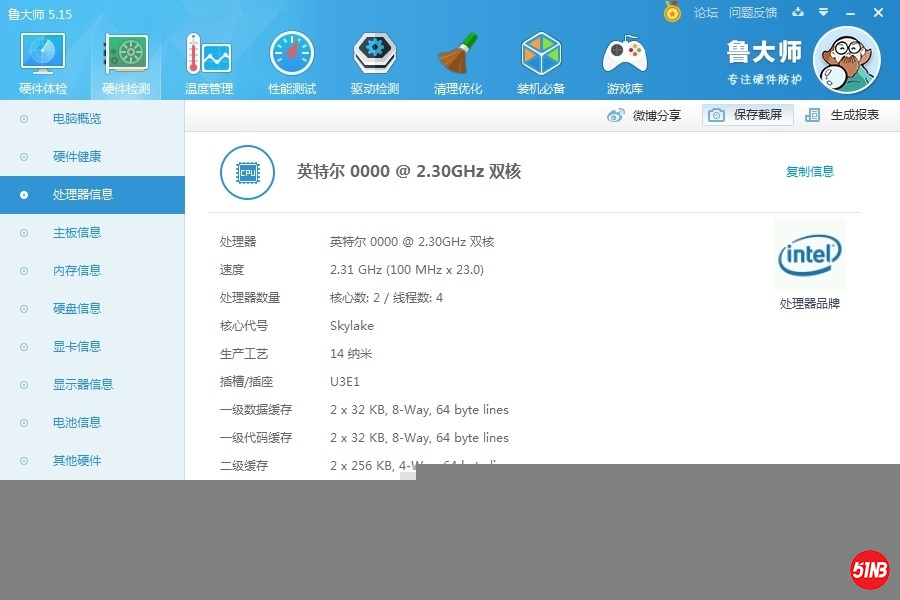The image size is (900, 600).
Task: Click 生成报表 generate report button
Action: (843, 115)
